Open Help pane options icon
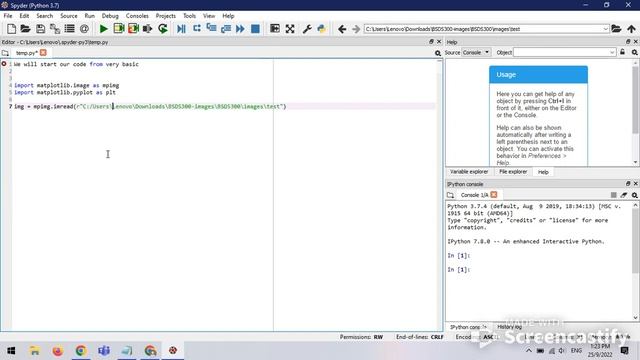 click(x=635, y=52)
